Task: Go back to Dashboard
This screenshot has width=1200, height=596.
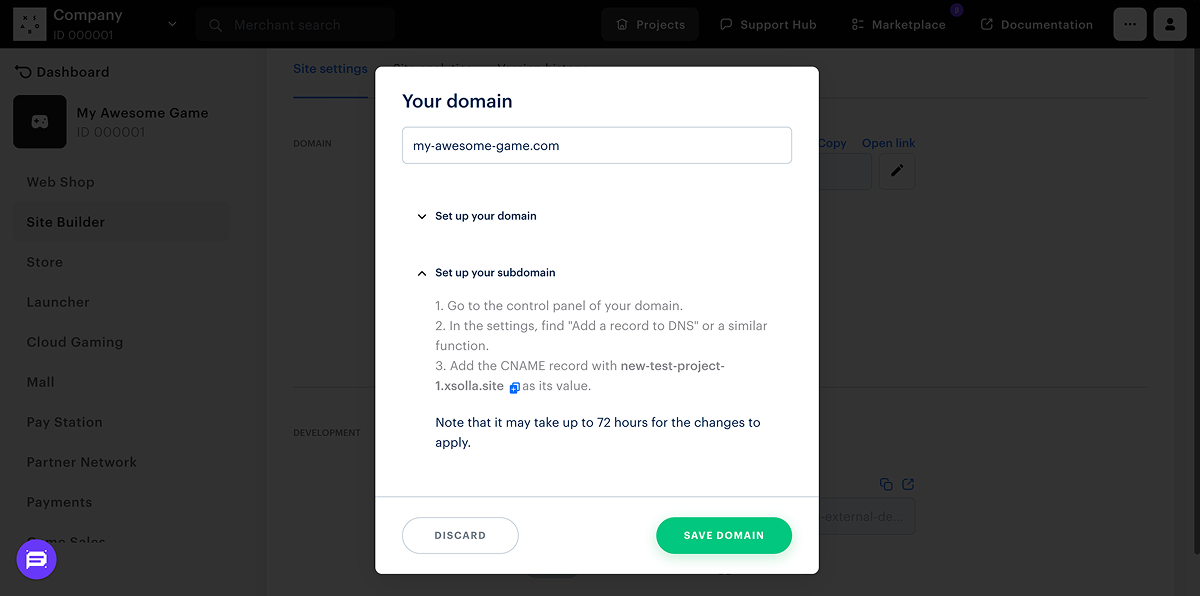Action: [x=62, y=72]
